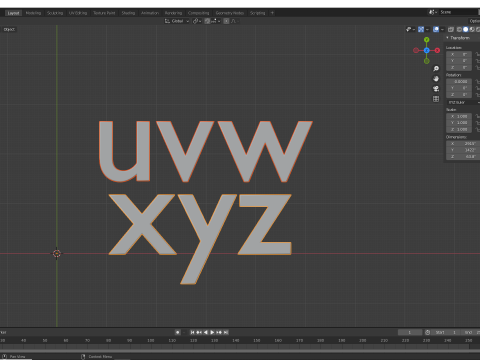Viewport: 480px width, 360px height.
Task: Click frame 100 on the timeline ruler
Action: [x=151, y=341]
